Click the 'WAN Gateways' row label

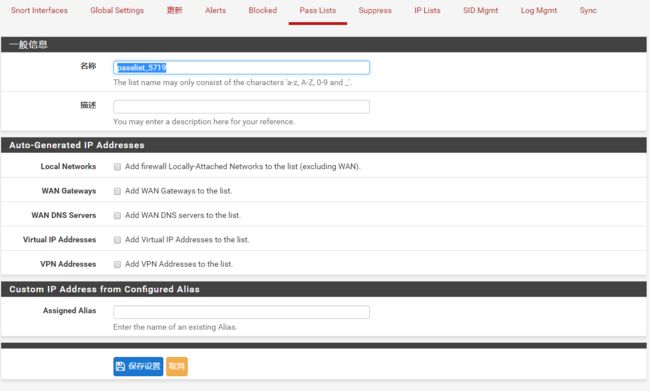[x=69, y=191]
